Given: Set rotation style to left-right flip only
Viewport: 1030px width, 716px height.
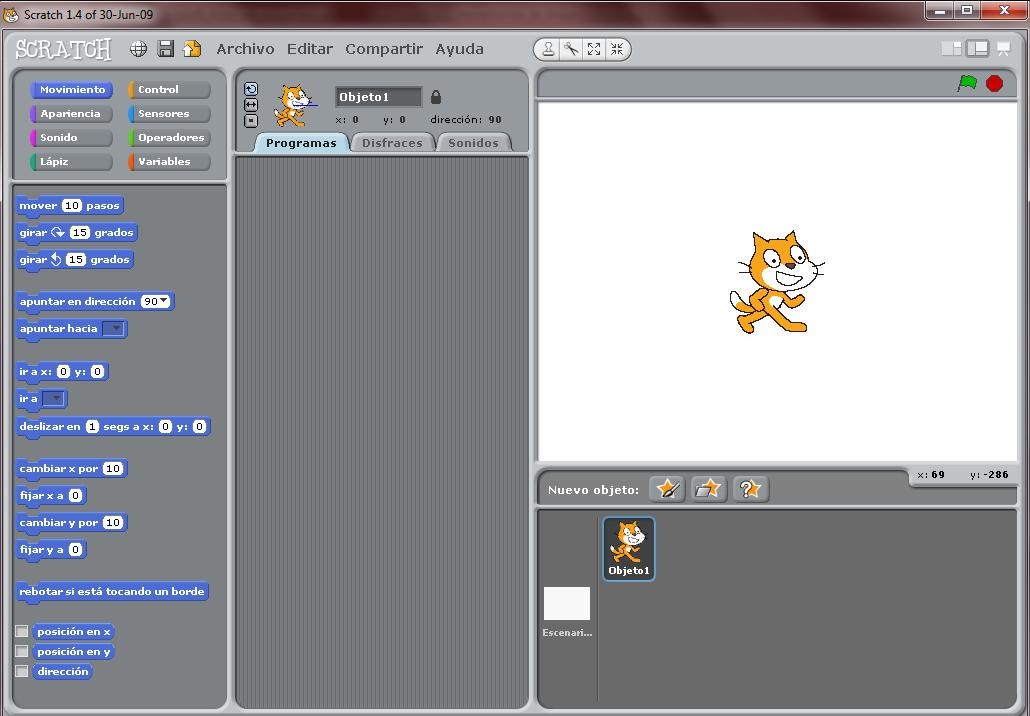Looking at the screenshot, I should (x=251, y=105).
